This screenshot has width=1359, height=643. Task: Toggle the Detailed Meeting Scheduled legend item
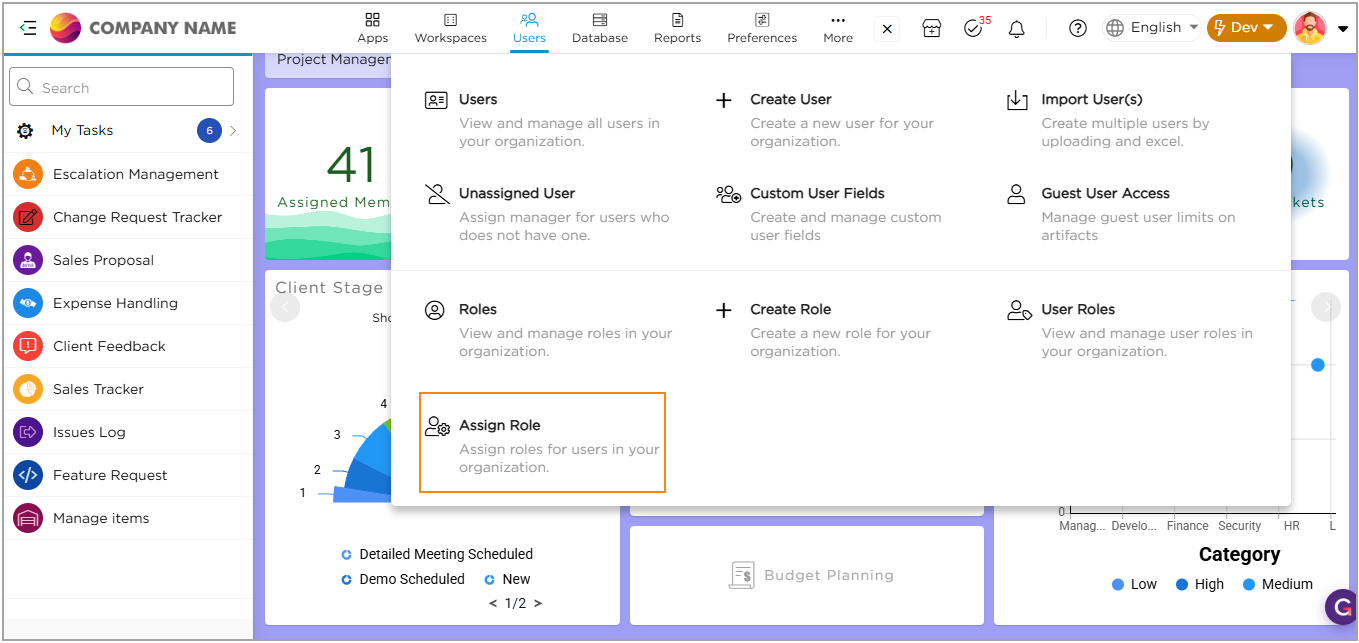[x=347, y=555]
